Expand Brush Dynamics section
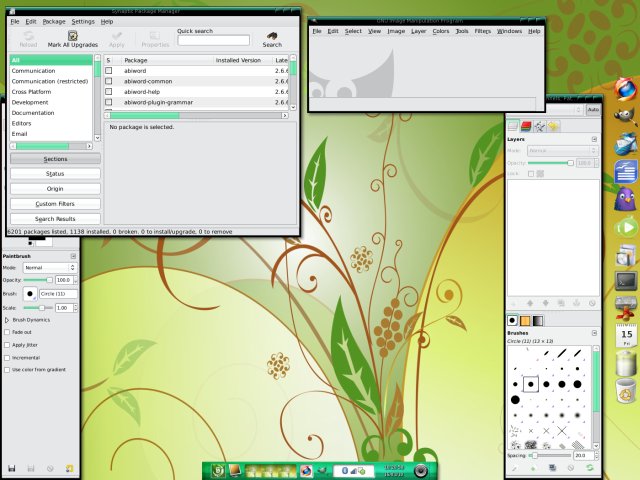The image size is (640, 480). (7, 320)
